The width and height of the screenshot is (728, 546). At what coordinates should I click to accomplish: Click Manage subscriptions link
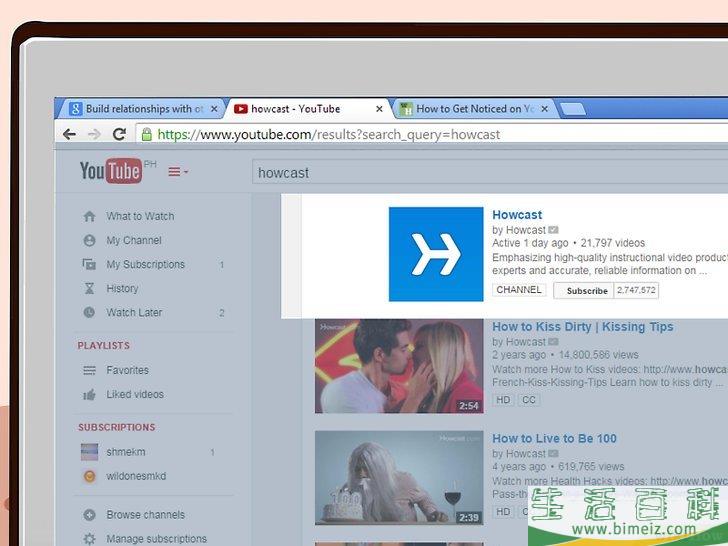pos(156,539)
